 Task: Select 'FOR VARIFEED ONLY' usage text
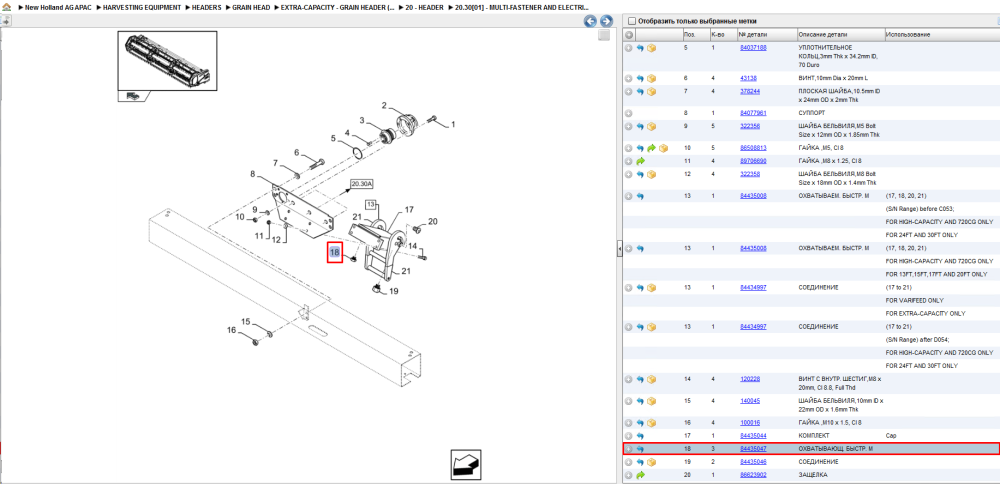coord(915,300)
